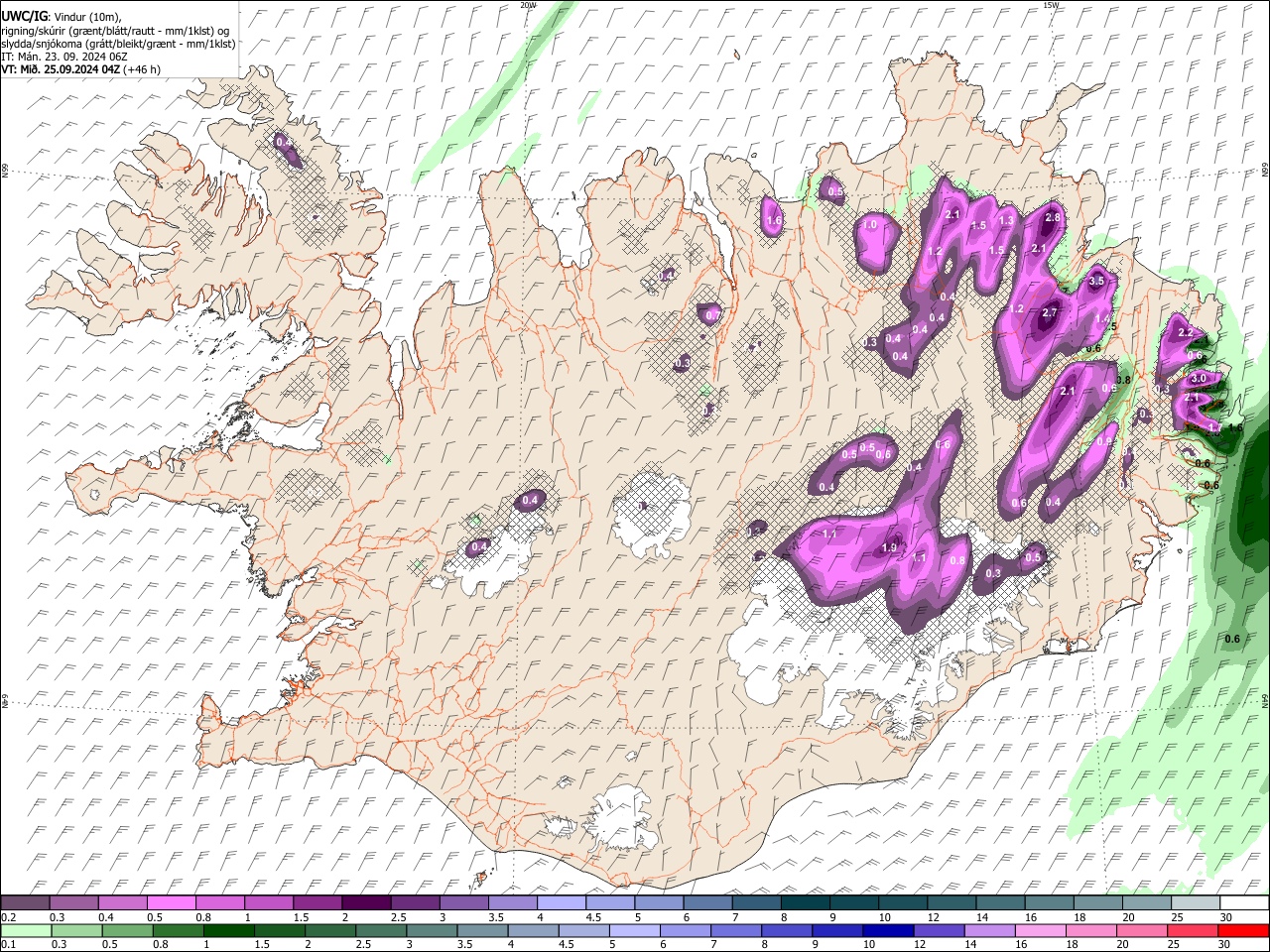Click the crimson 25–30 rain scale swatch
1270x952 pixels.
(x=1192, y=930)
